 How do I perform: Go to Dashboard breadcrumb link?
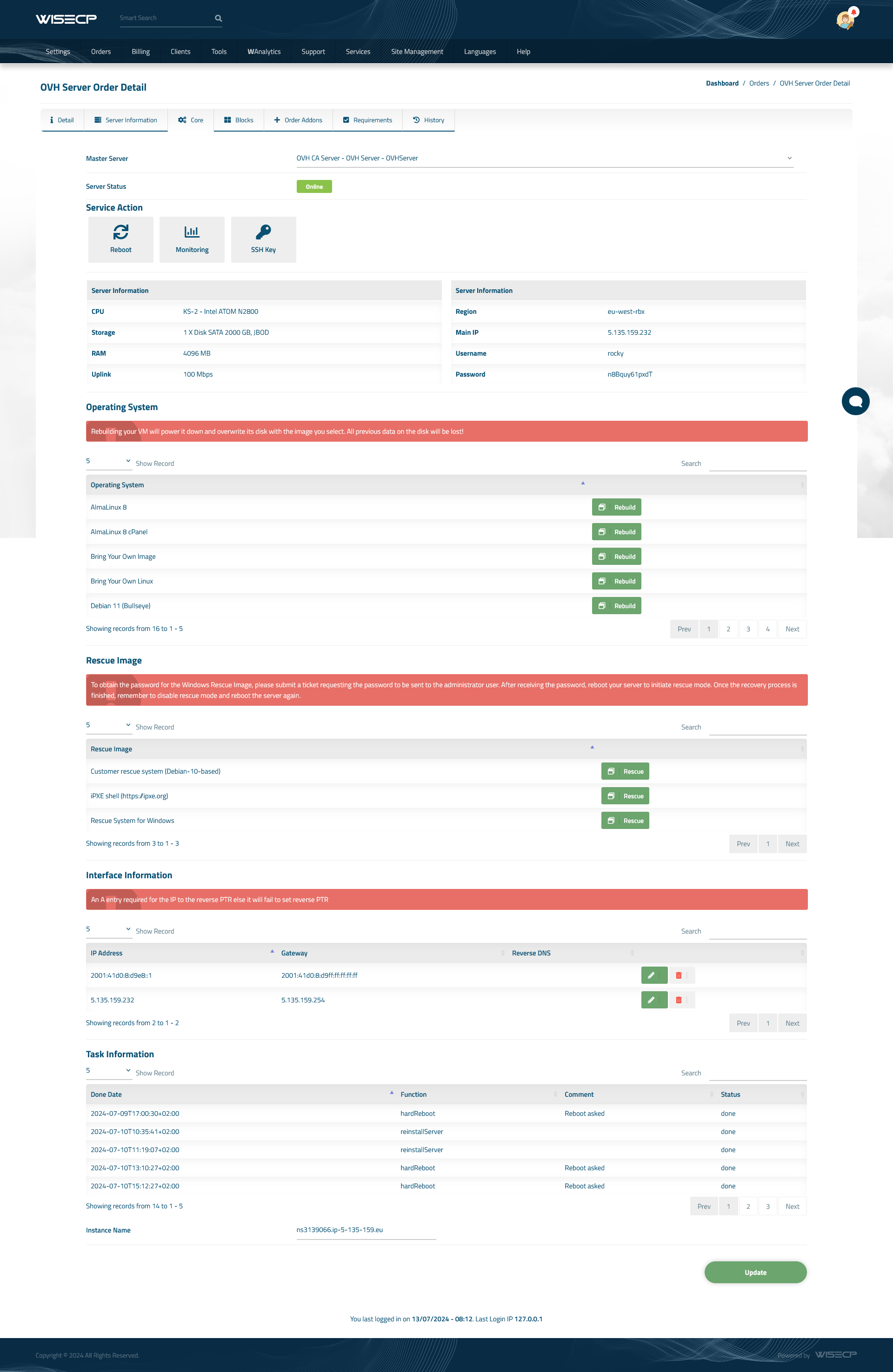click(722, 83)
